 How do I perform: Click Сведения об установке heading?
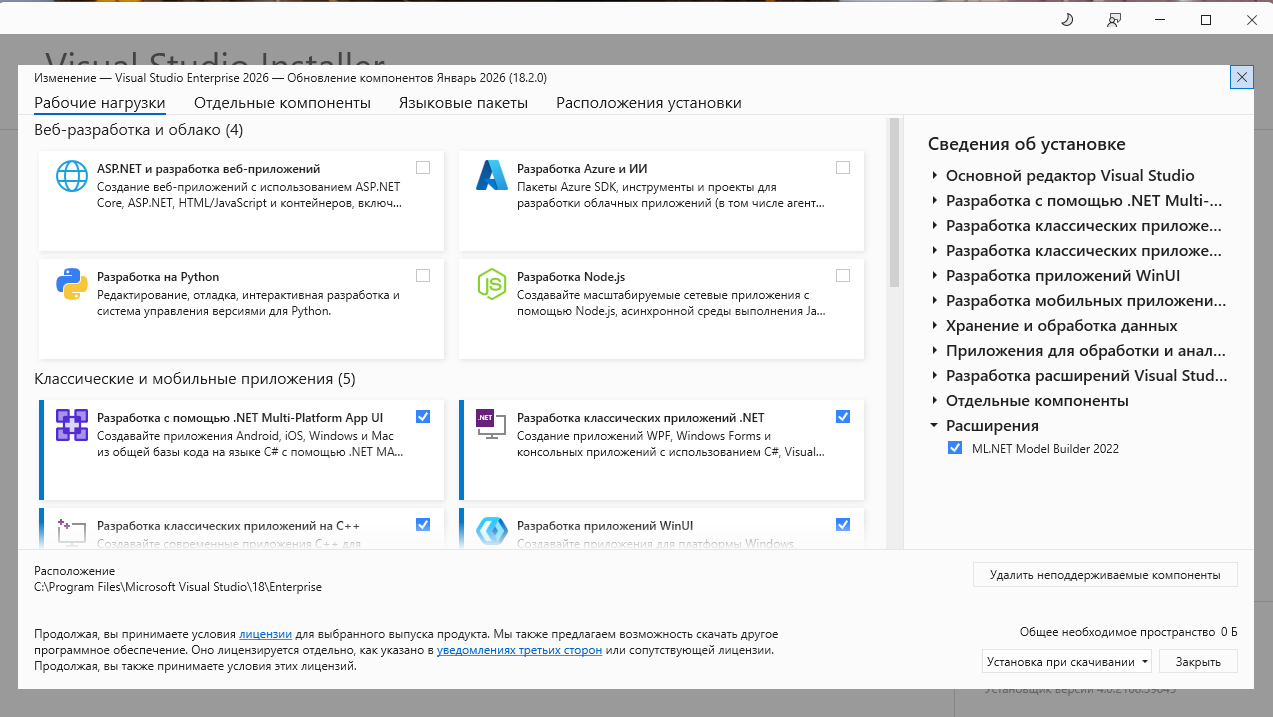1027,144
